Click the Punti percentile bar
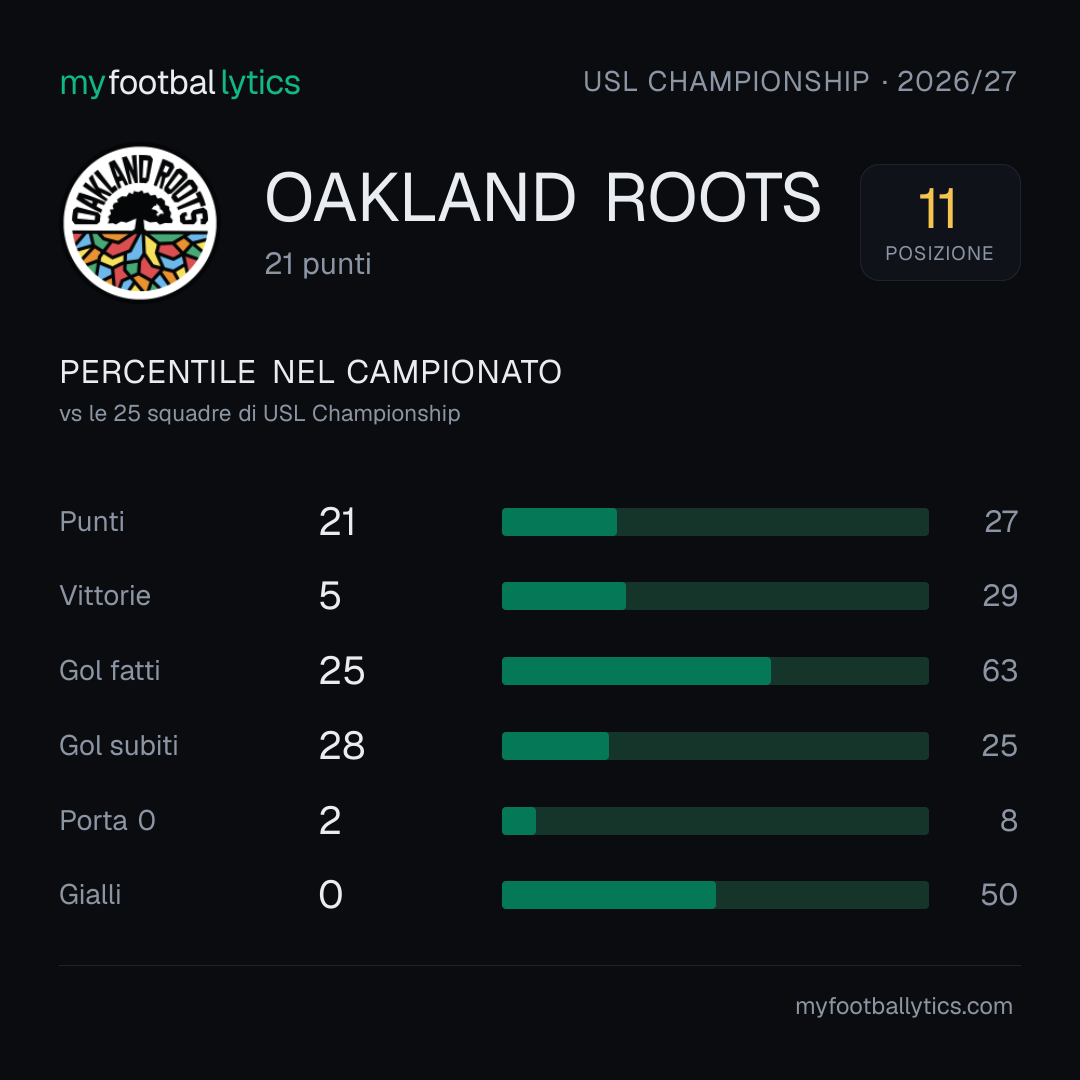Viewport: 1080px width, 1080px height. pyautogui.click(x=715, y=522)
